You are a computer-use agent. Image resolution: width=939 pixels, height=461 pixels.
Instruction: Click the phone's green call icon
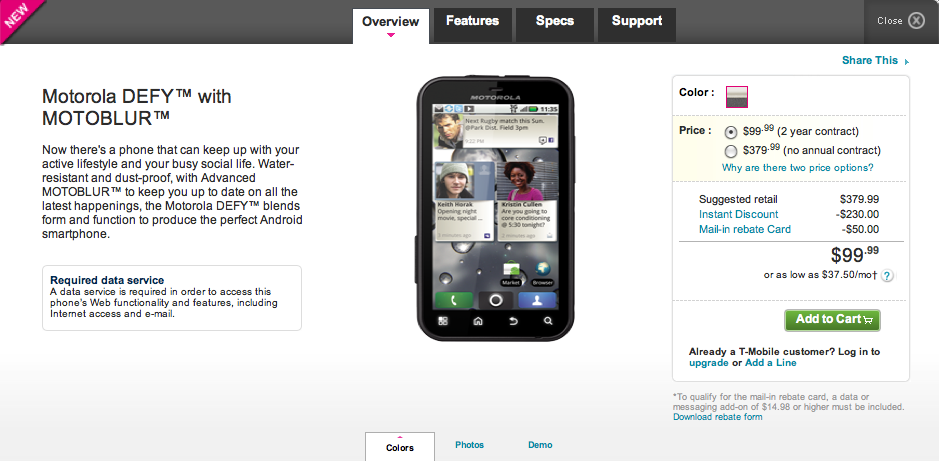click(454, 301)
